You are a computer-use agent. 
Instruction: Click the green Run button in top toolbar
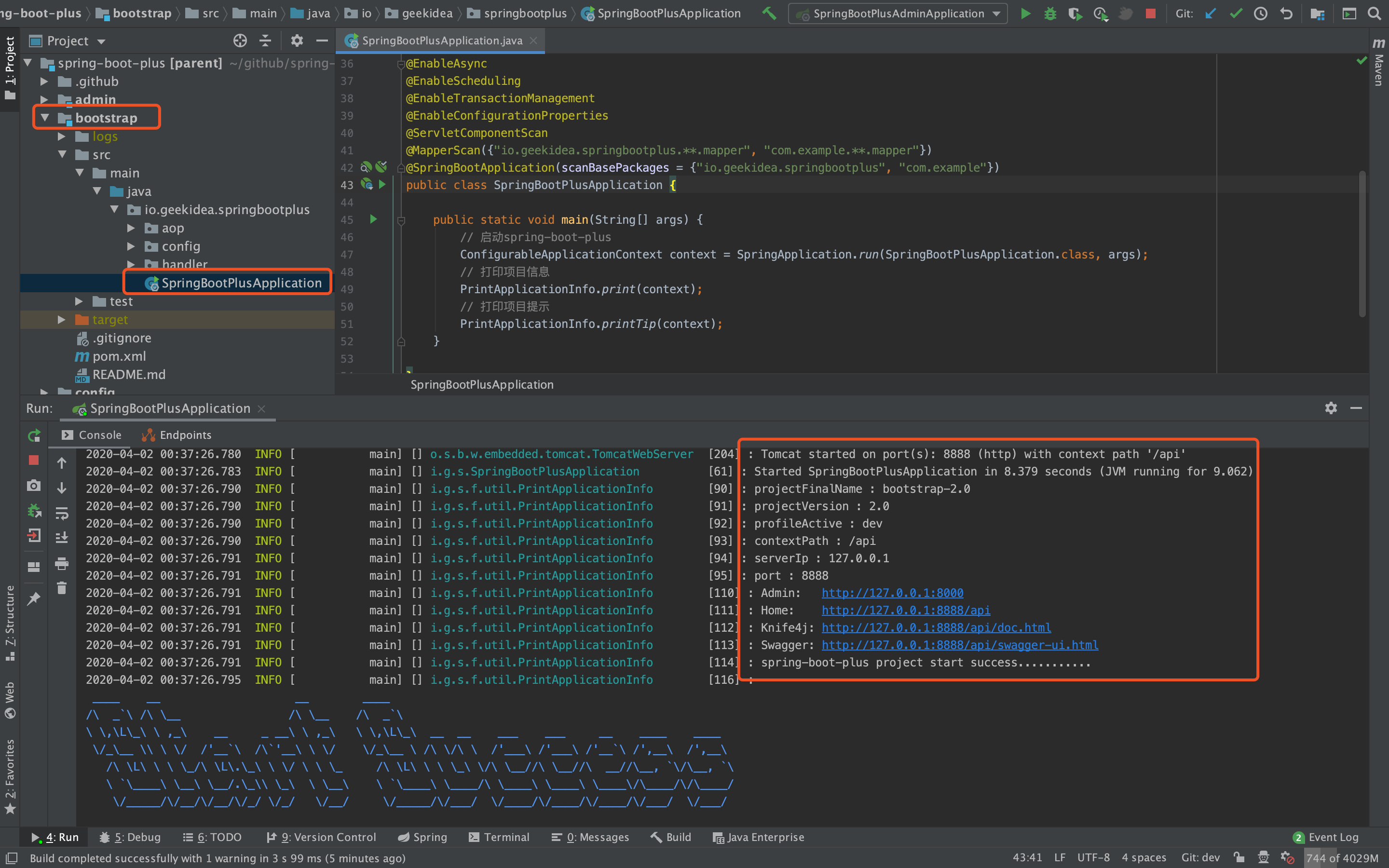(1025, 13)
